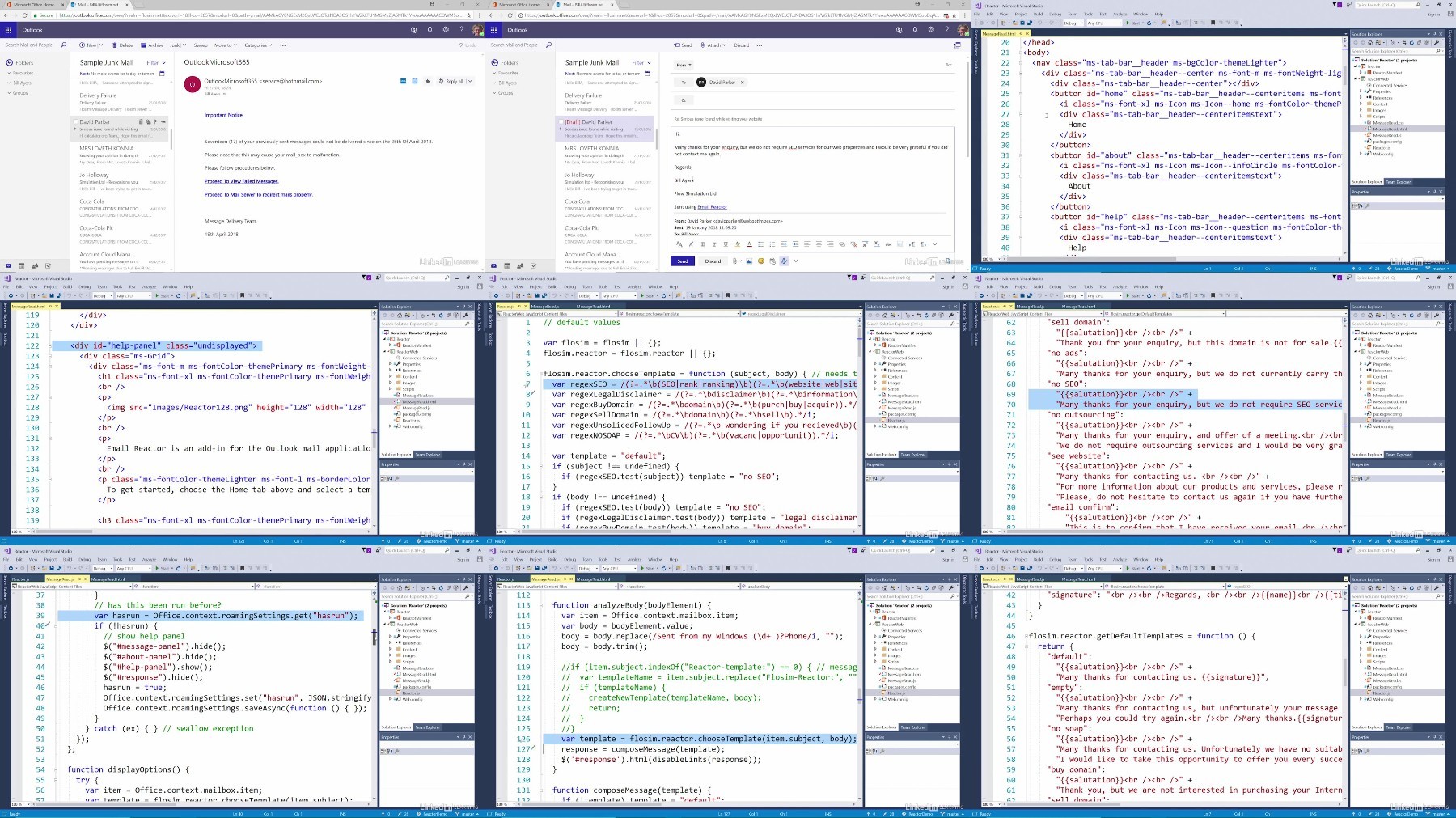The width and height of the screenshot is (1456, 818).
Task: Insert a picture inline in the reply
Action: 749,261
